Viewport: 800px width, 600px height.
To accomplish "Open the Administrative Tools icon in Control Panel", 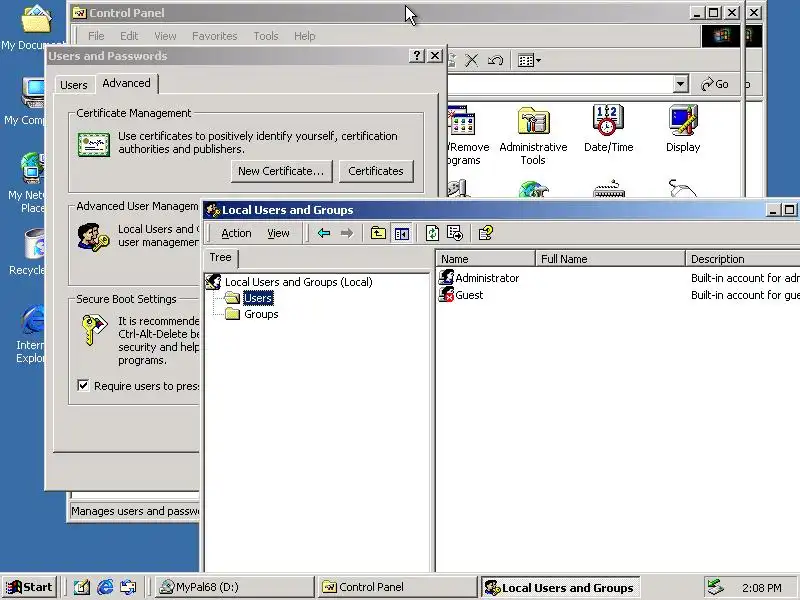I will tap(533, 135).
